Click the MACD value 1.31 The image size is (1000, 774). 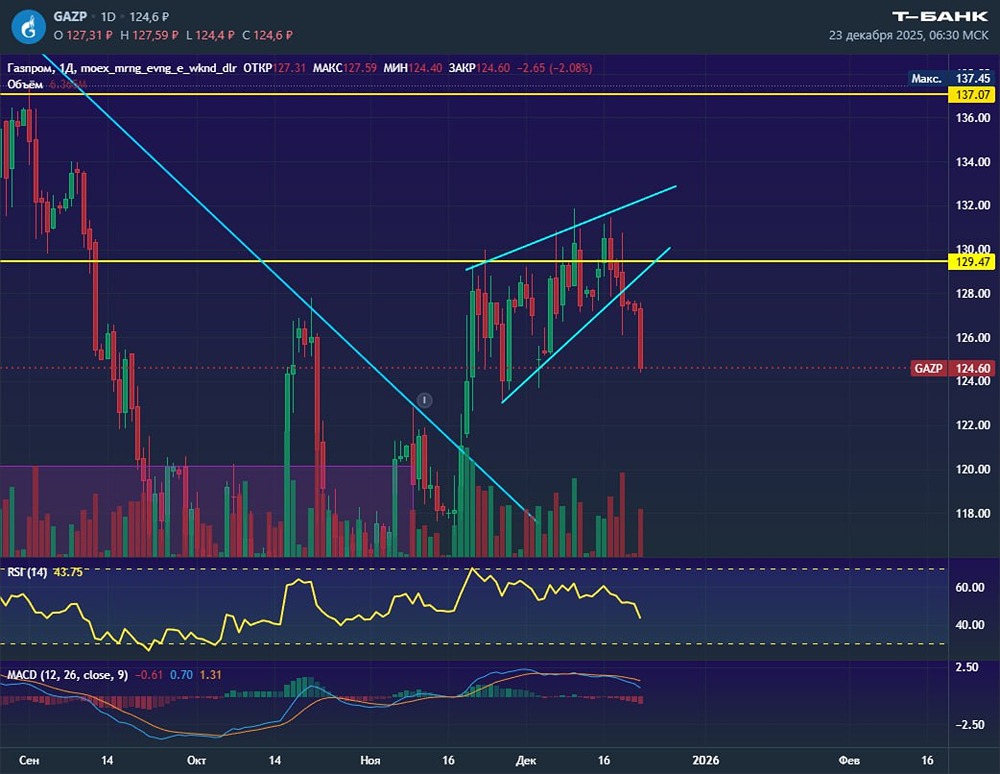tap(210, 675)
